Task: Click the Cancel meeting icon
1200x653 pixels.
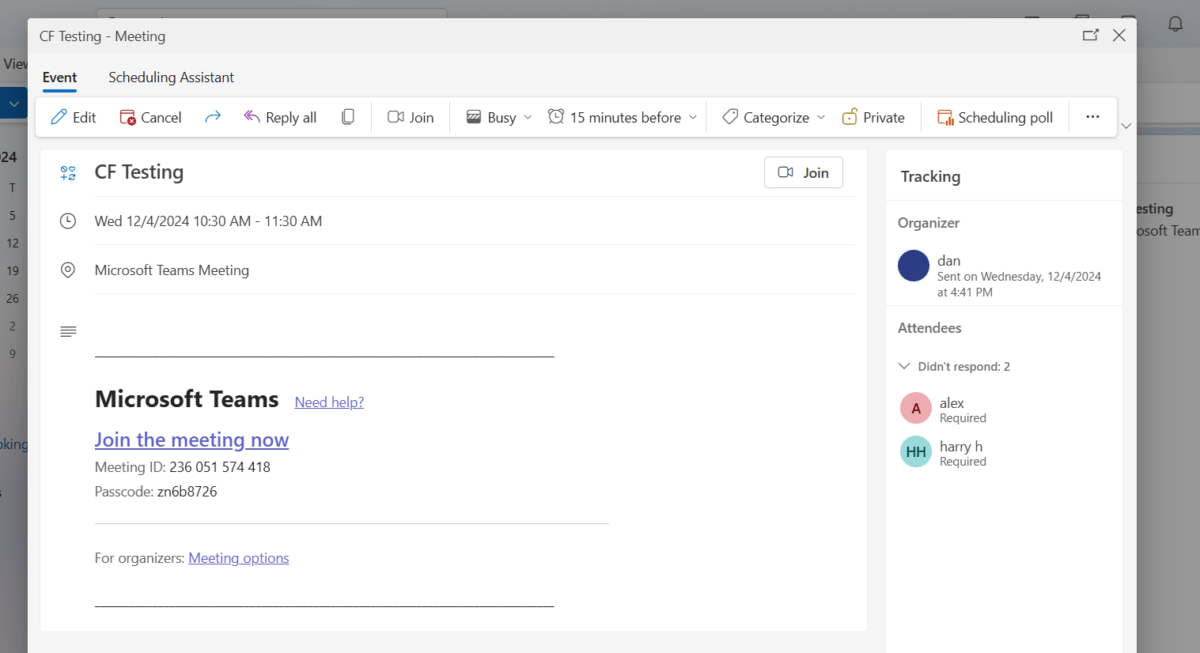Action: (128, 117)
